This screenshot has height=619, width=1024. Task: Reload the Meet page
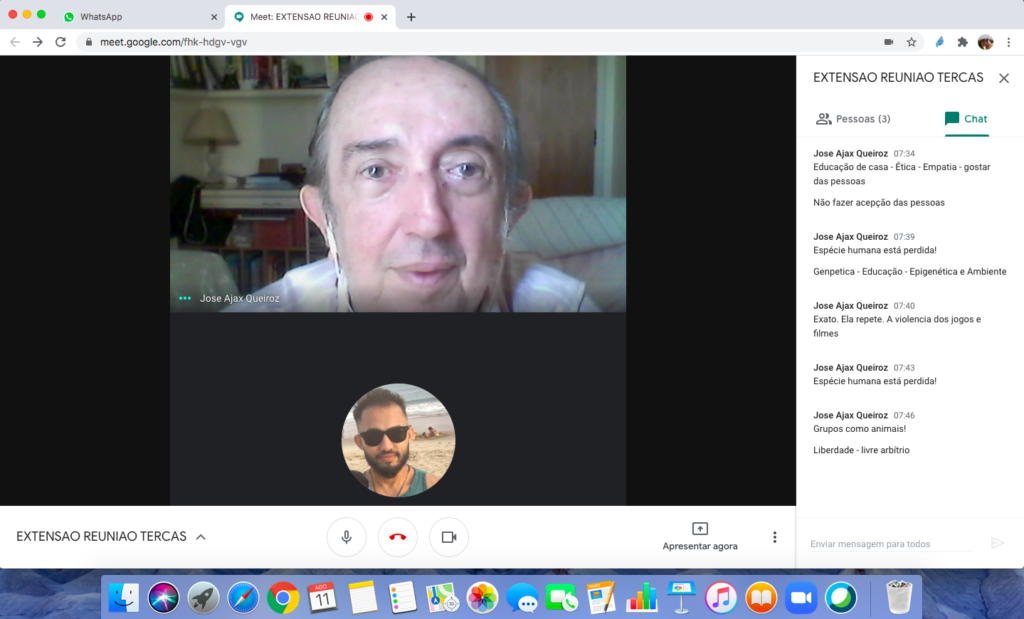click(60, 42)
